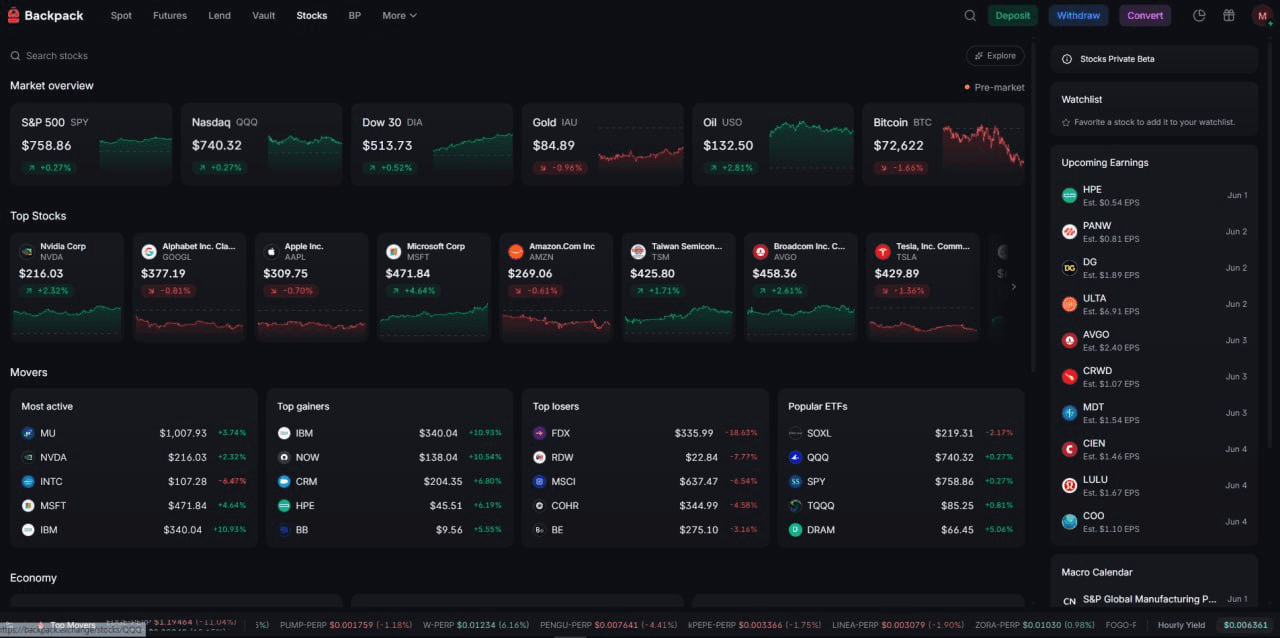This screenshot has height=638, width=1280.
Task: Open the gift rewards icon
Action: click(x=1229, y=15)
